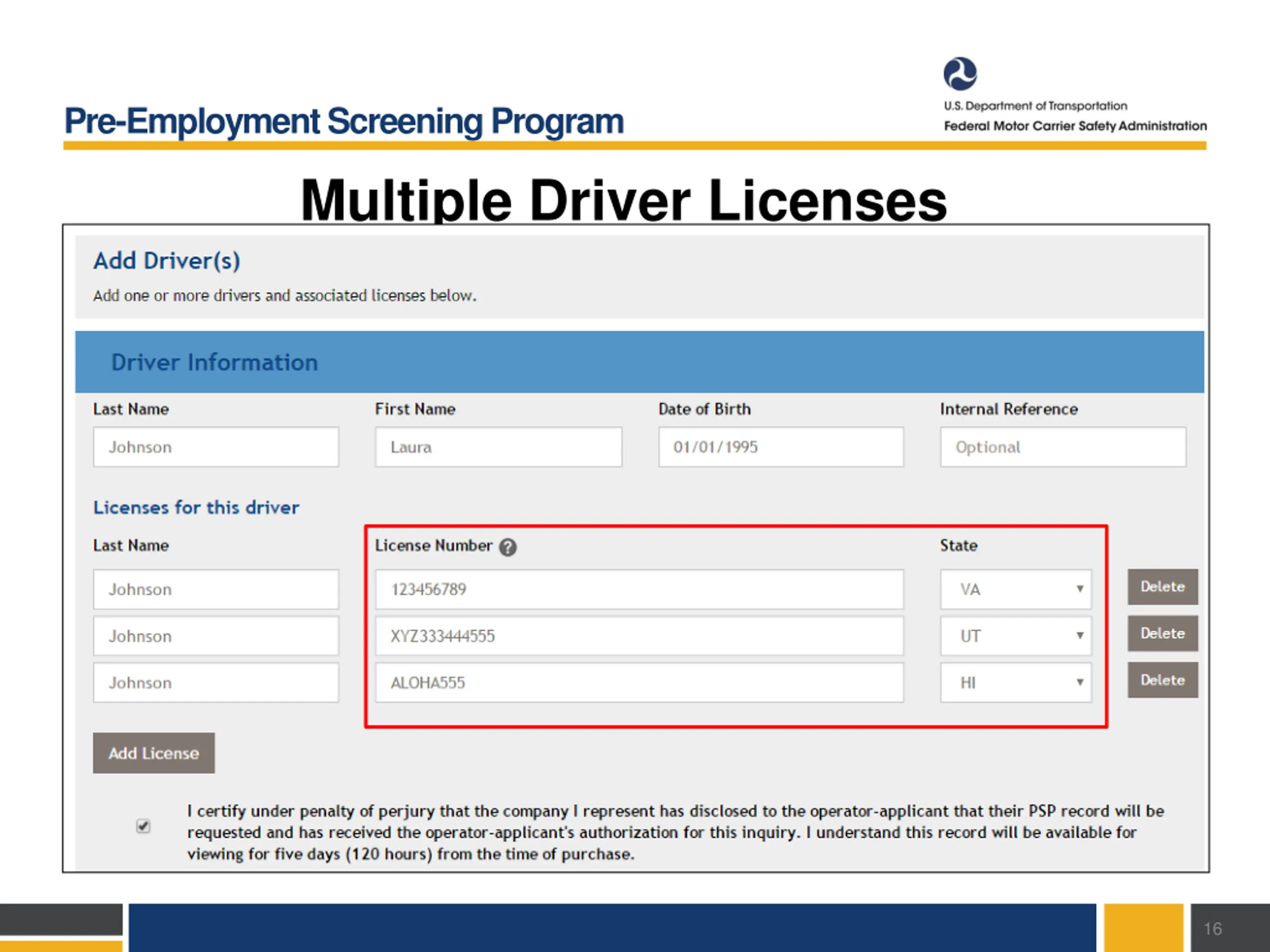The width and height of the screenshot is (1270, 952).
Task: Click the 'First Name' field label
Action: [x=415, y=409]
